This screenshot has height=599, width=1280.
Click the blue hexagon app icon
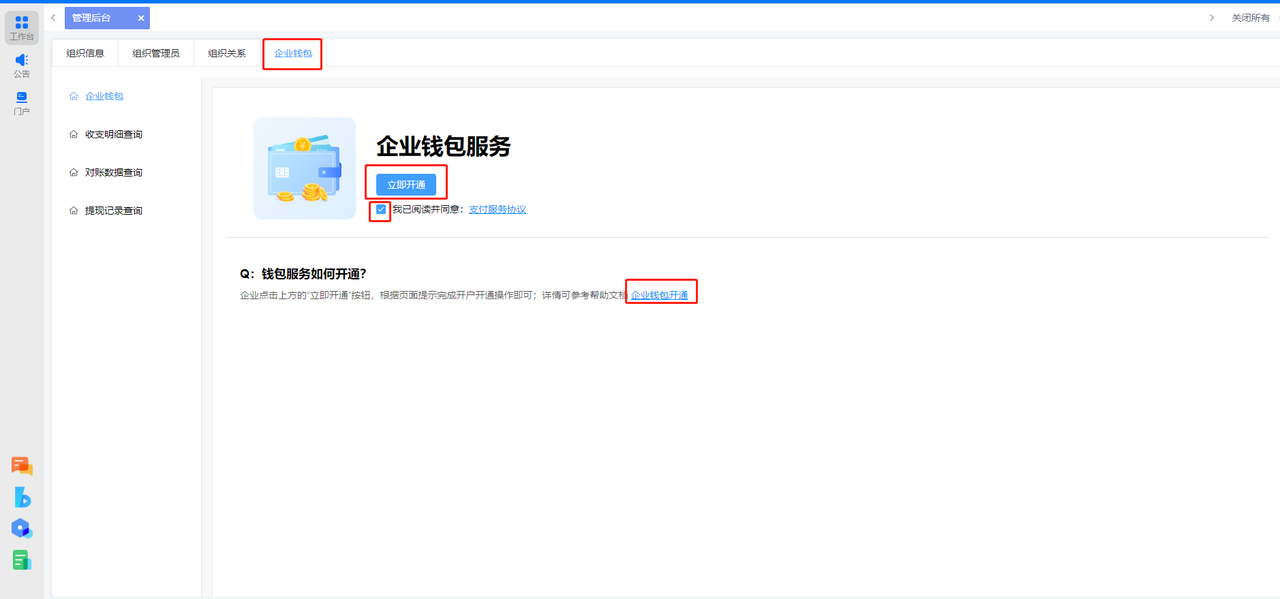pos(22,528)
